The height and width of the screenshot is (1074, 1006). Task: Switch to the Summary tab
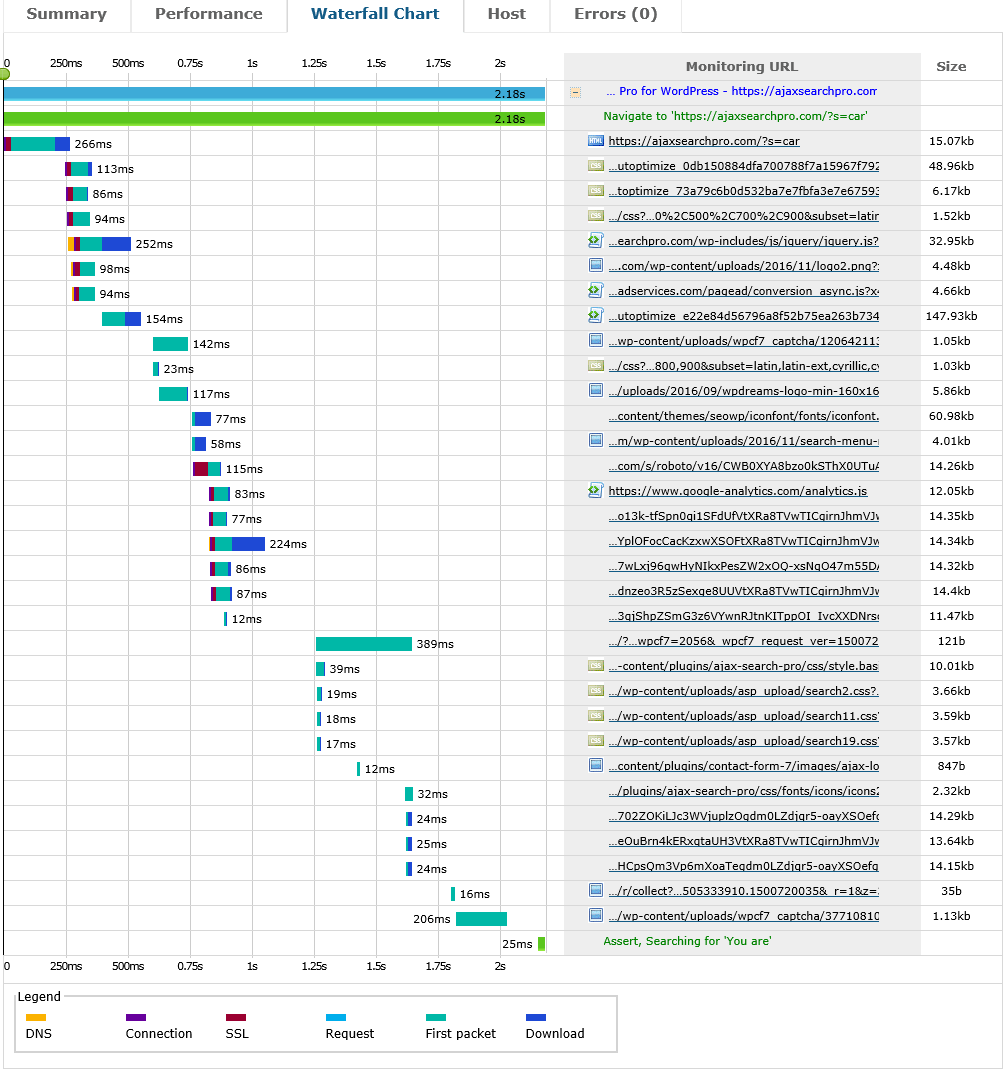(x=67, y=15)
